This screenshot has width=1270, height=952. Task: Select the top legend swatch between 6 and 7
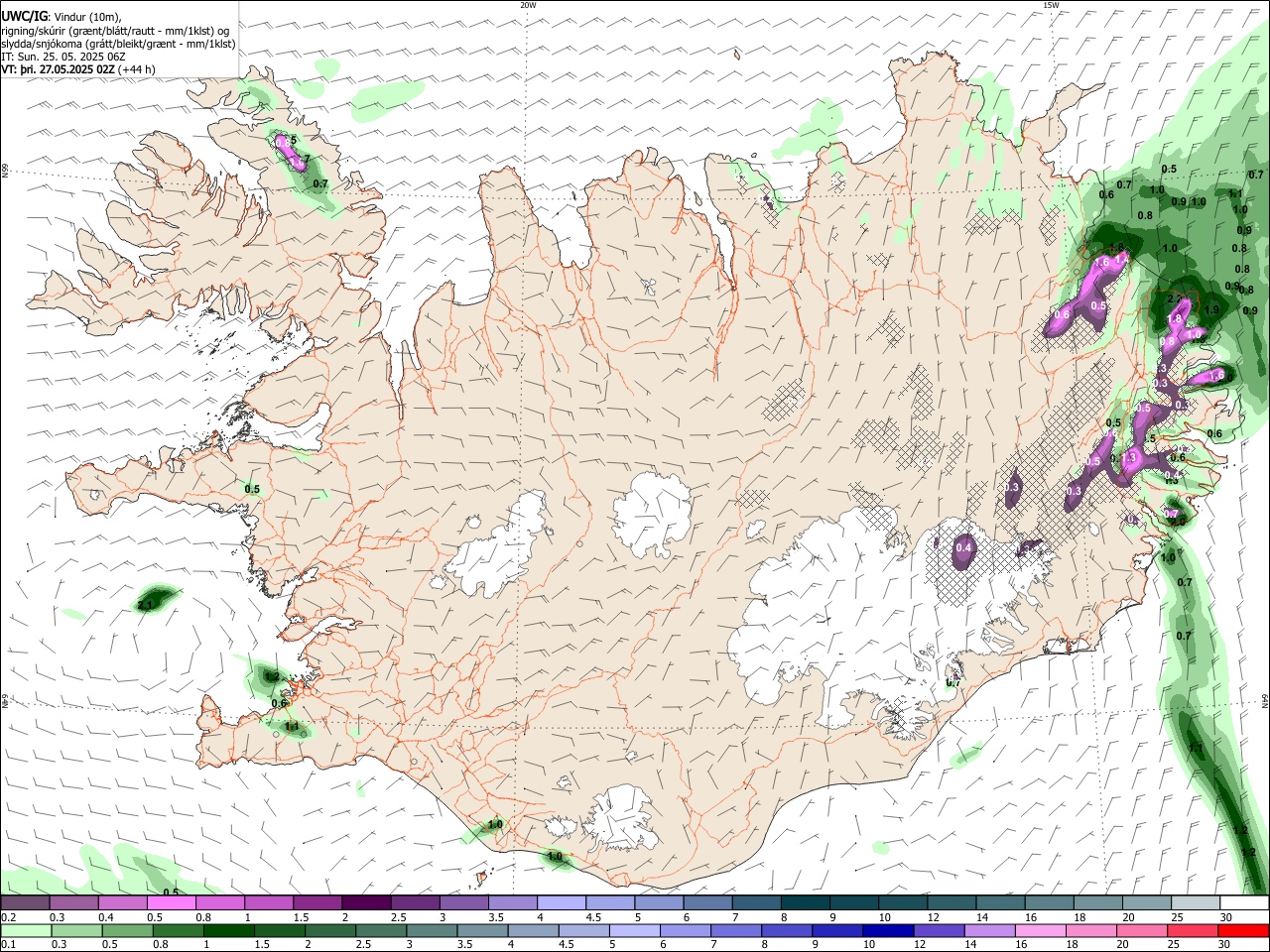[708, 902]
